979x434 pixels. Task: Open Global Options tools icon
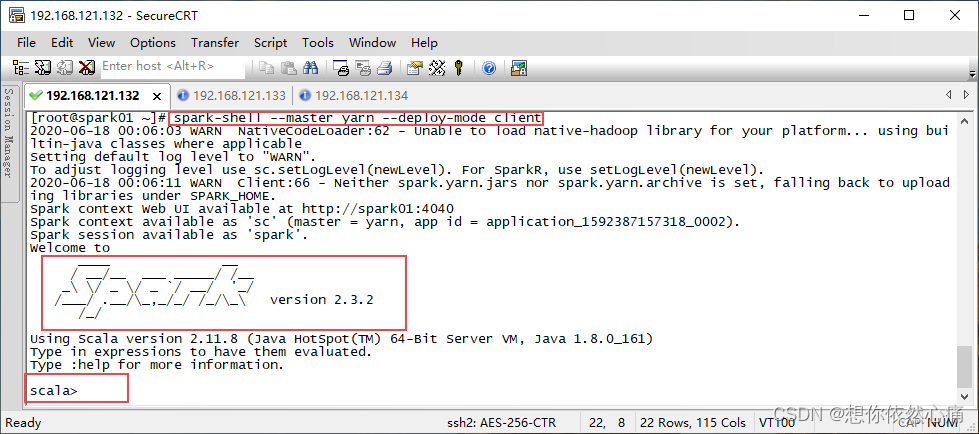(437, 67)
